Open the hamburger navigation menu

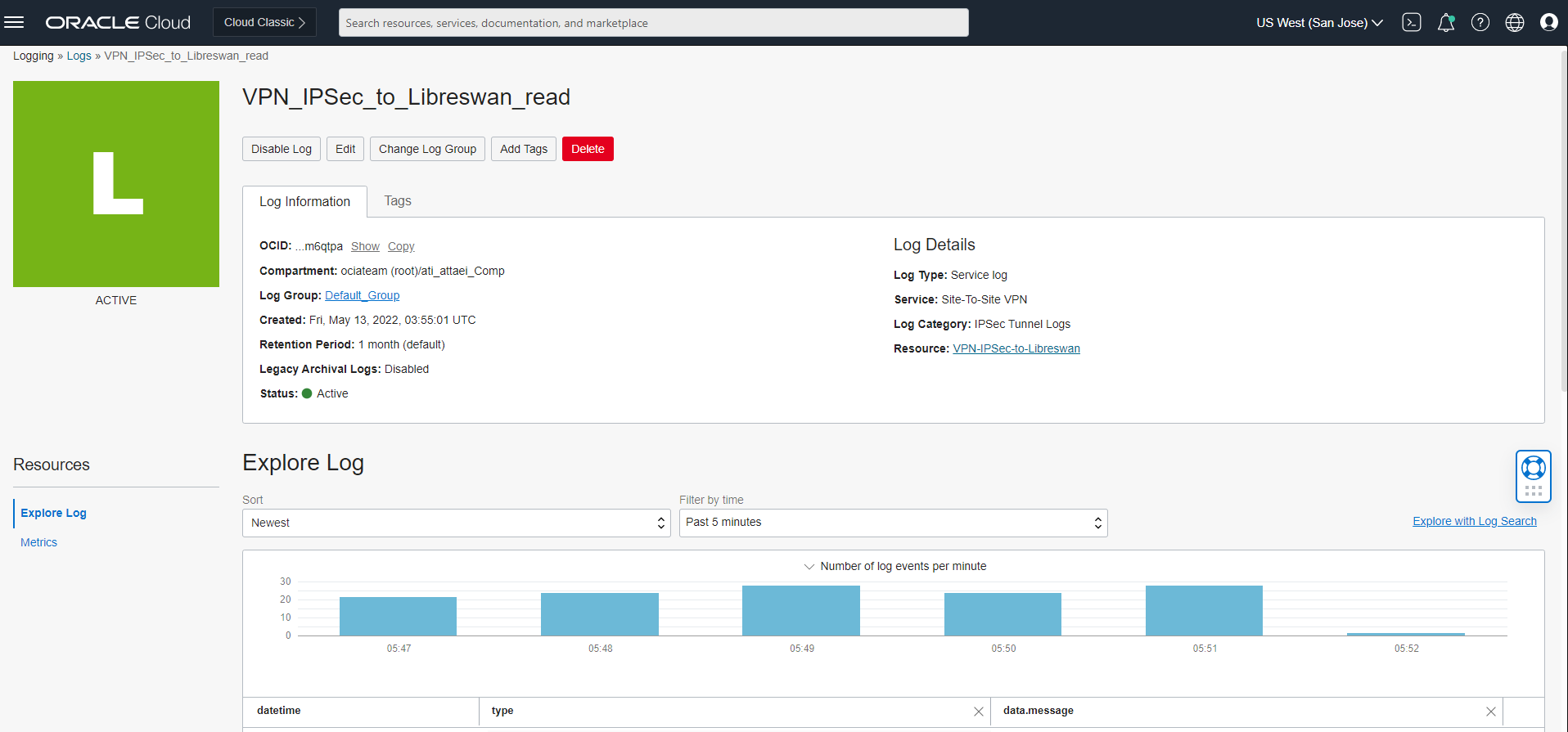pos(15,22)
